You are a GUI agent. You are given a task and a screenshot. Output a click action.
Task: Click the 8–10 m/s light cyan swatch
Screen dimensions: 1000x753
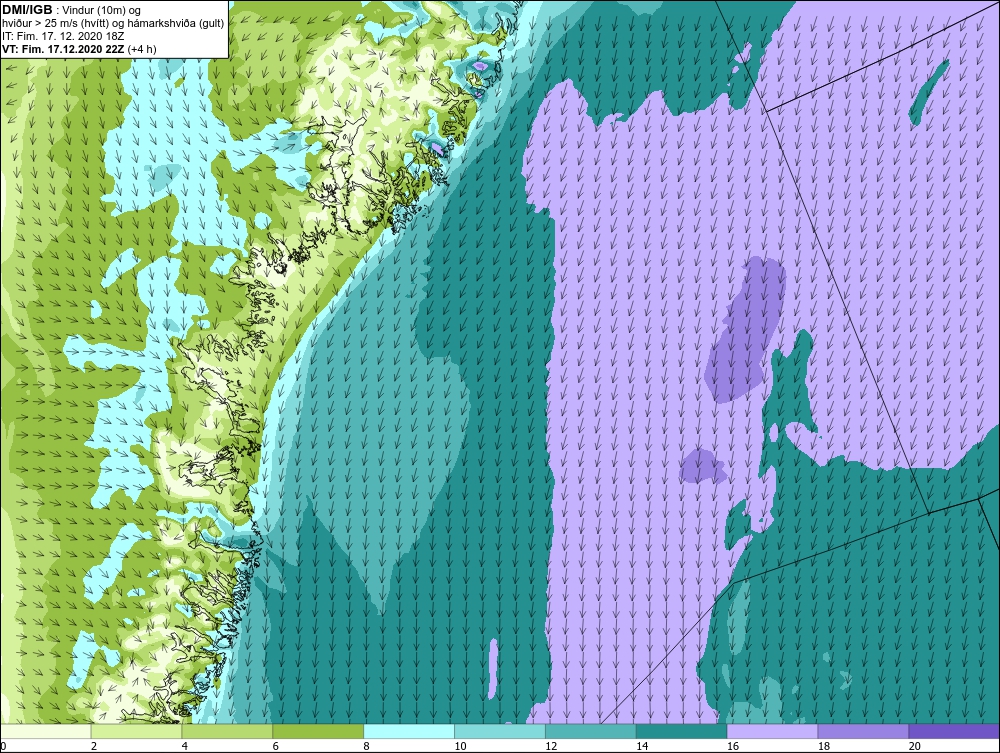(409, 731)
